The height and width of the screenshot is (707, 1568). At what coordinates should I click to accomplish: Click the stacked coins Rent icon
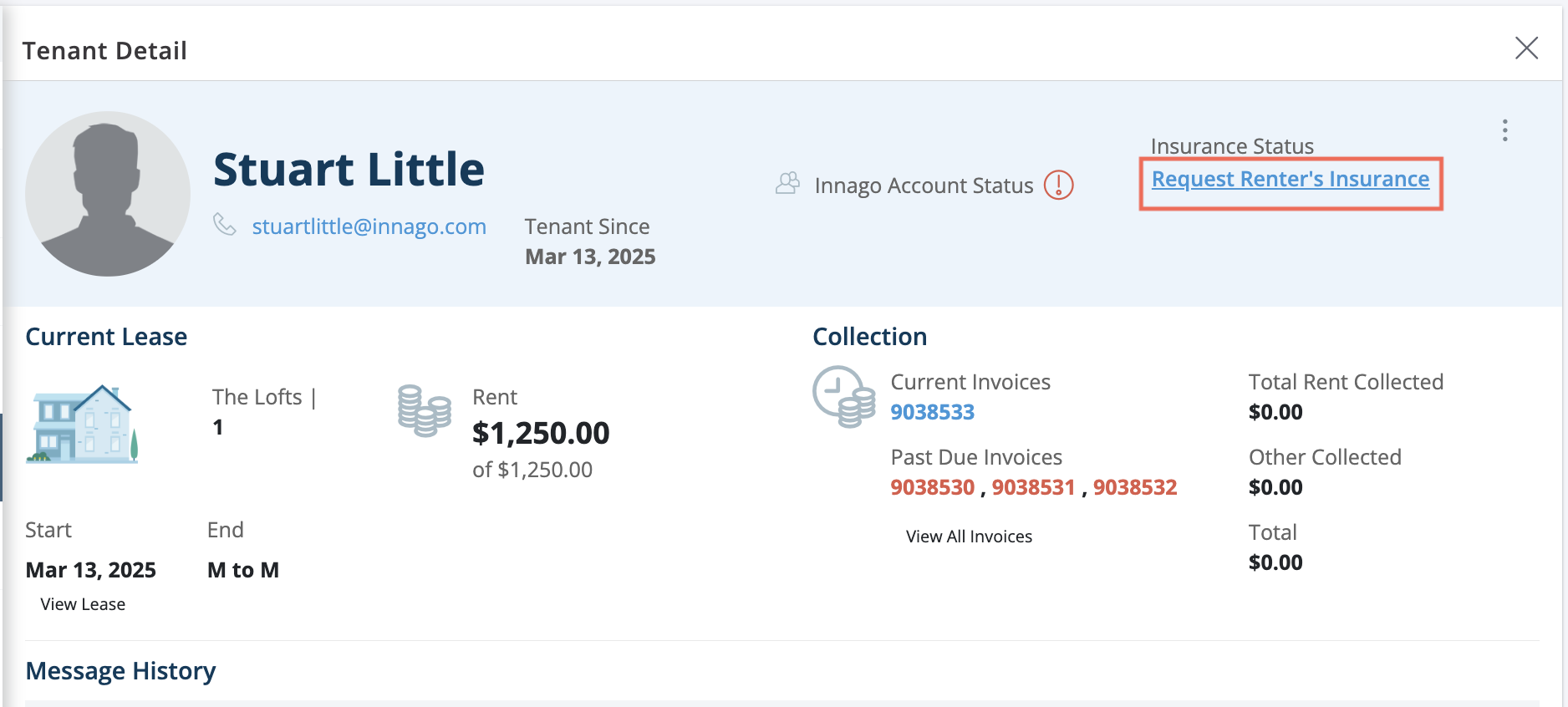(x=425, y=411)
